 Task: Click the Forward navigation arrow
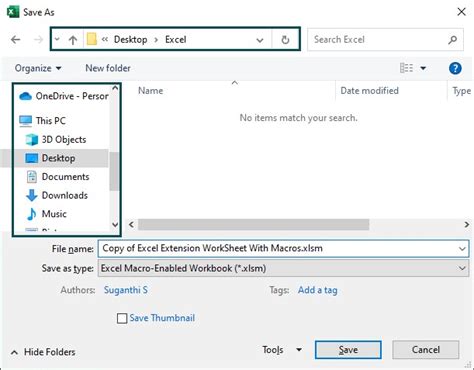point(39,40)
